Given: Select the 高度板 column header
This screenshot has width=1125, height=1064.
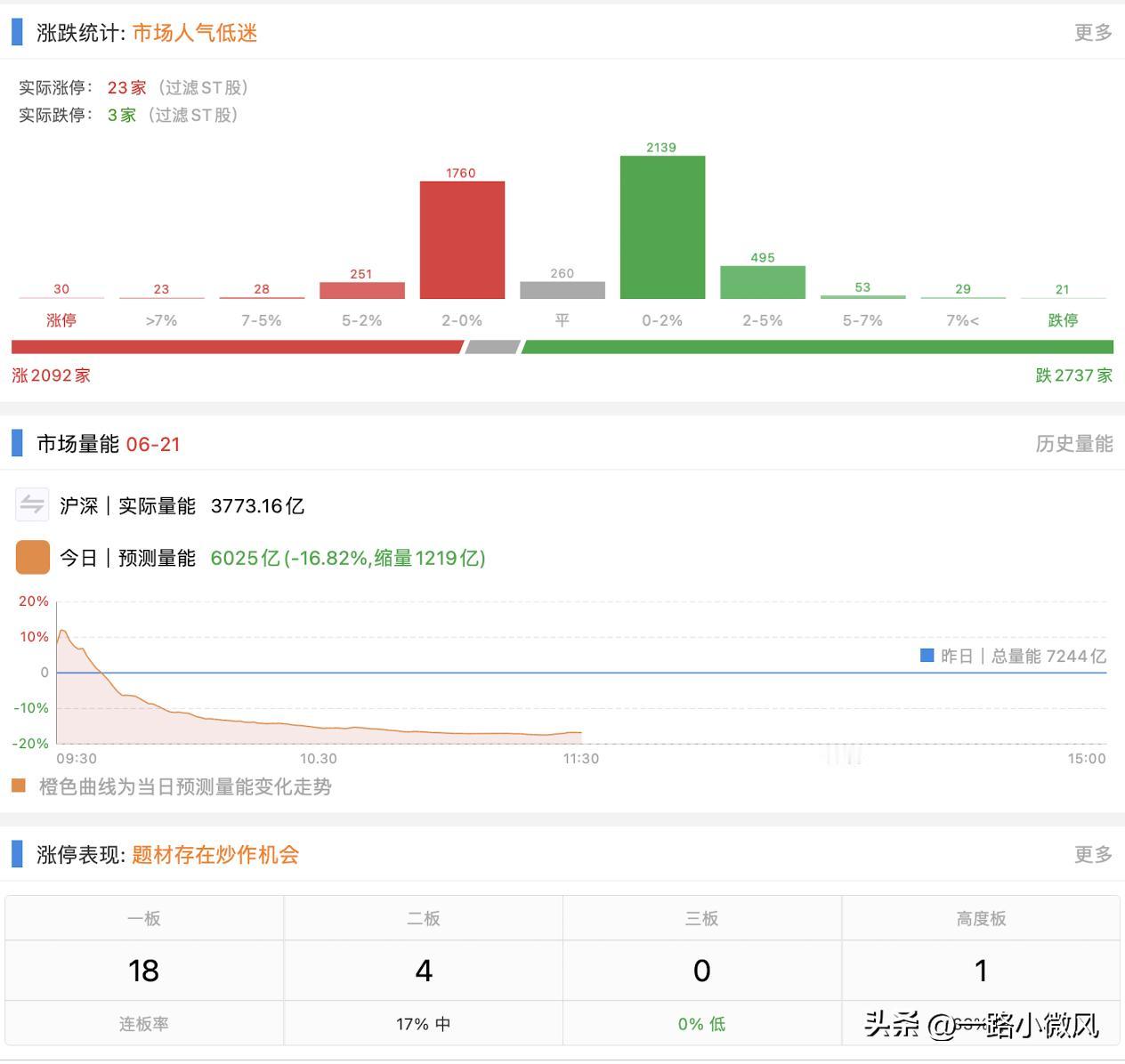Looking at the screenshot, I should pyautogui.click(x=980, y=918).
